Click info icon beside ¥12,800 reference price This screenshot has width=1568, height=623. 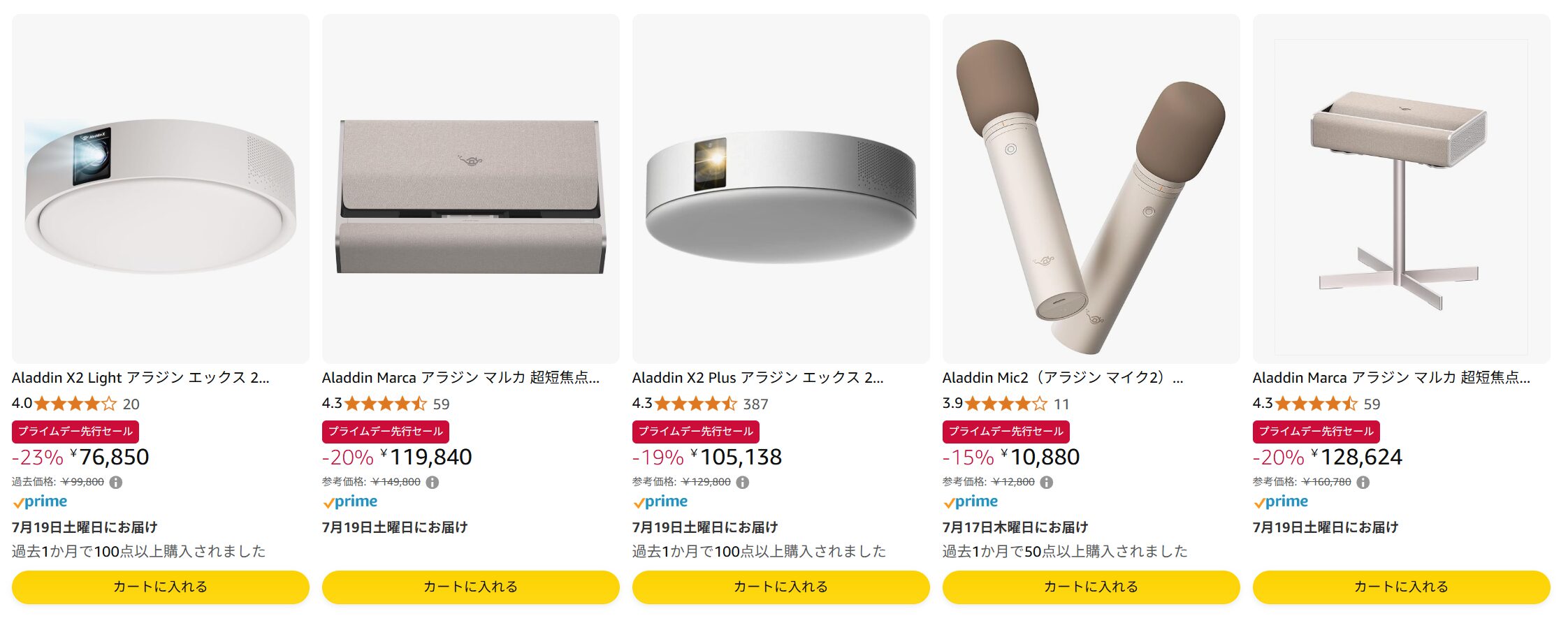(x=1046, y=482)
